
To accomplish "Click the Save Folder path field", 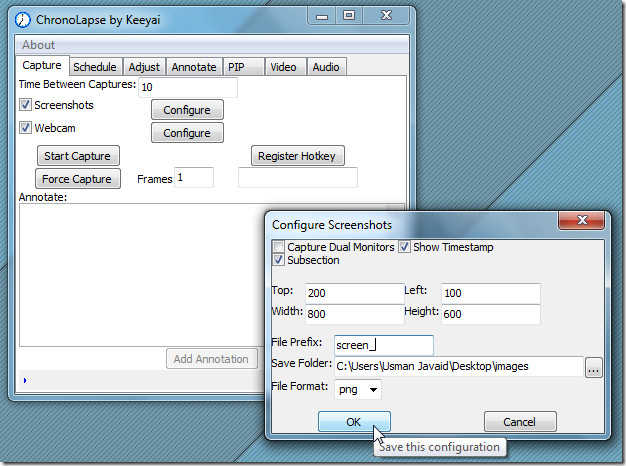I will click(x=459, y=367).
